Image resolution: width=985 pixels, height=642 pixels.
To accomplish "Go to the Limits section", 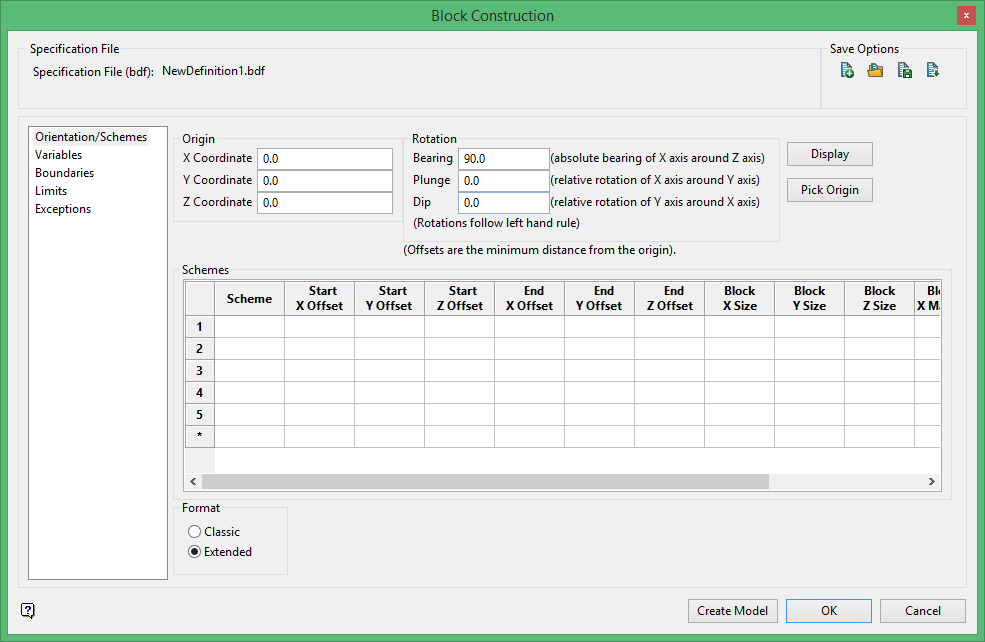I will (51, 191).
